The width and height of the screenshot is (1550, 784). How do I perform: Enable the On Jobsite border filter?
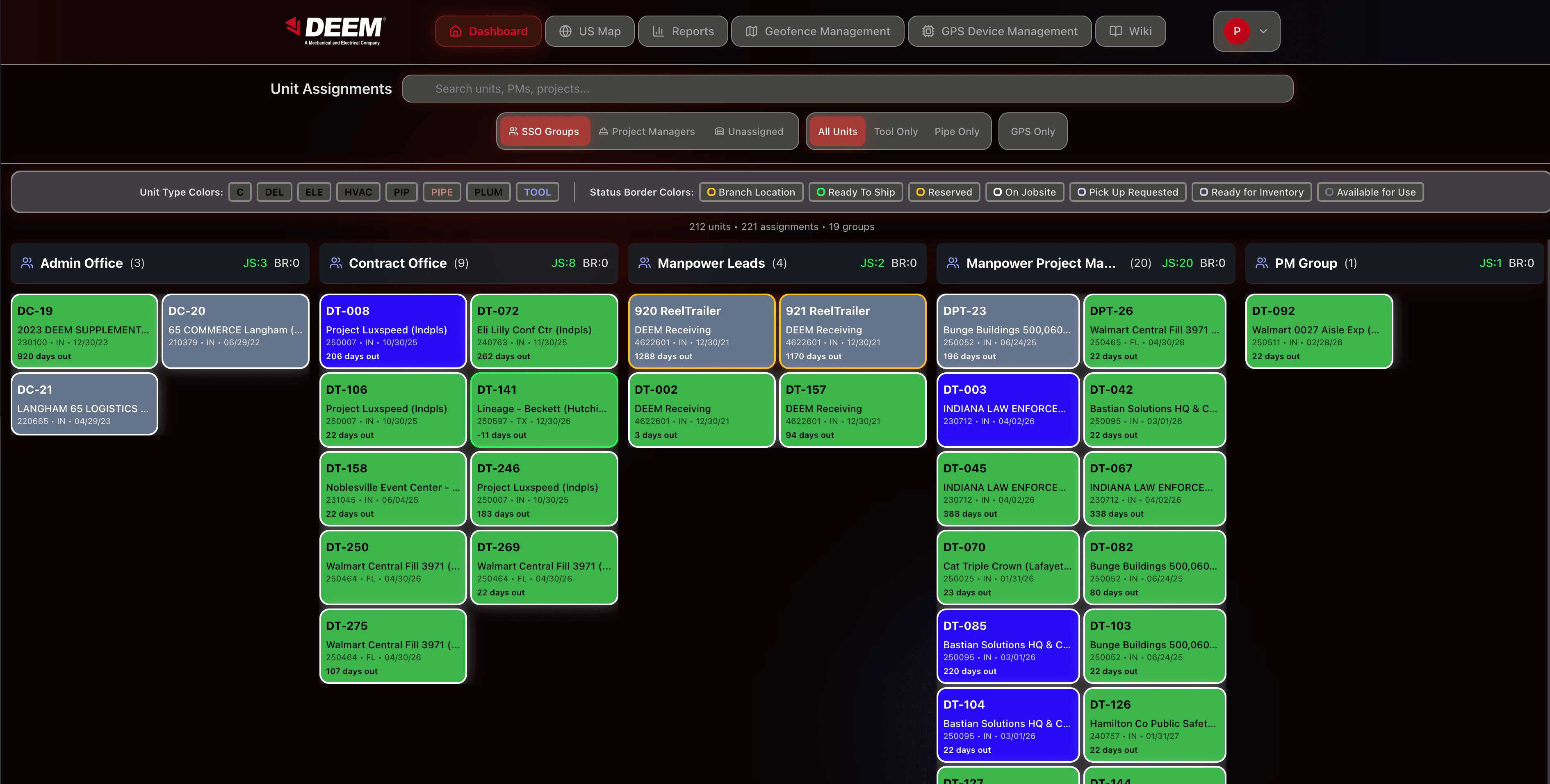click(1024, 192)
